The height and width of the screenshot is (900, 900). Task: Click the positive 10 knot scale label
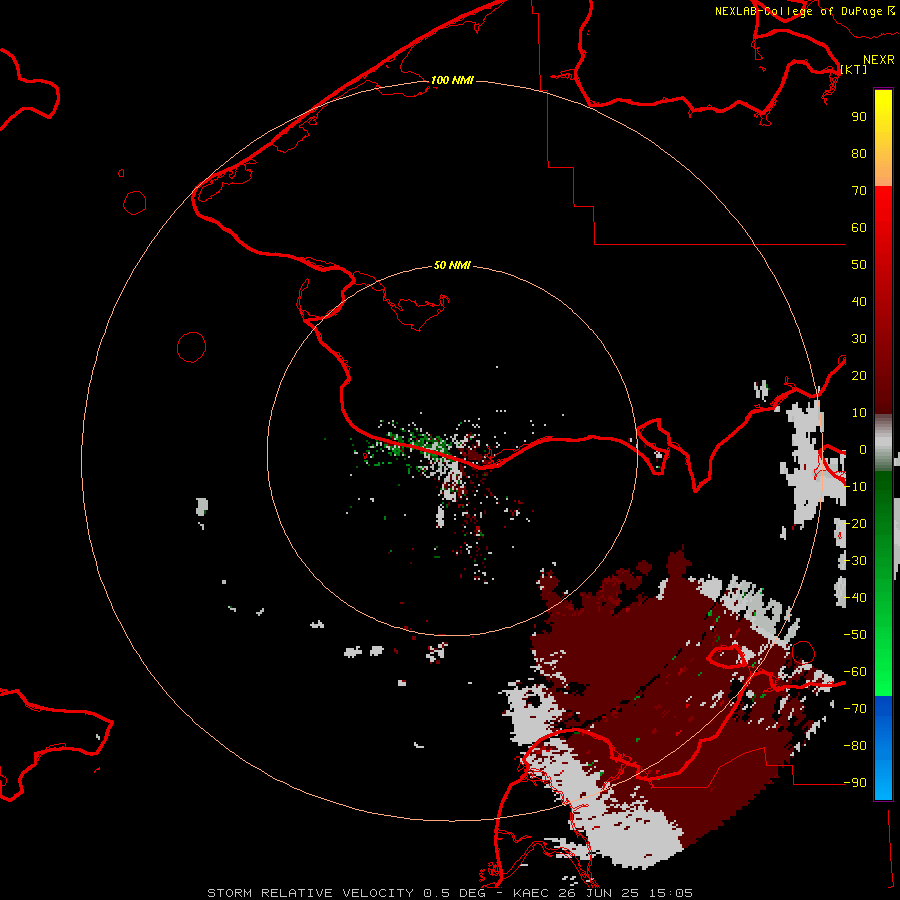[x=859, y=413]
